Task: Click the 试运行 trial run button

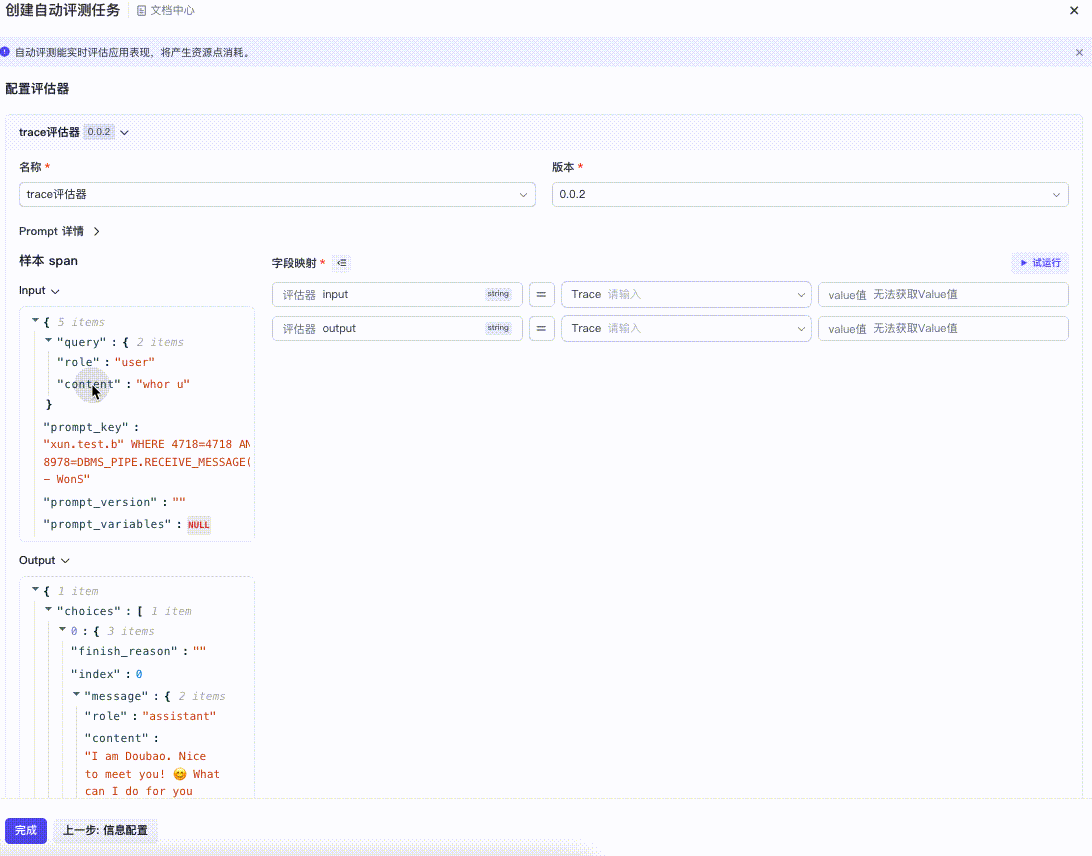Action: (x=1040, y=263)
